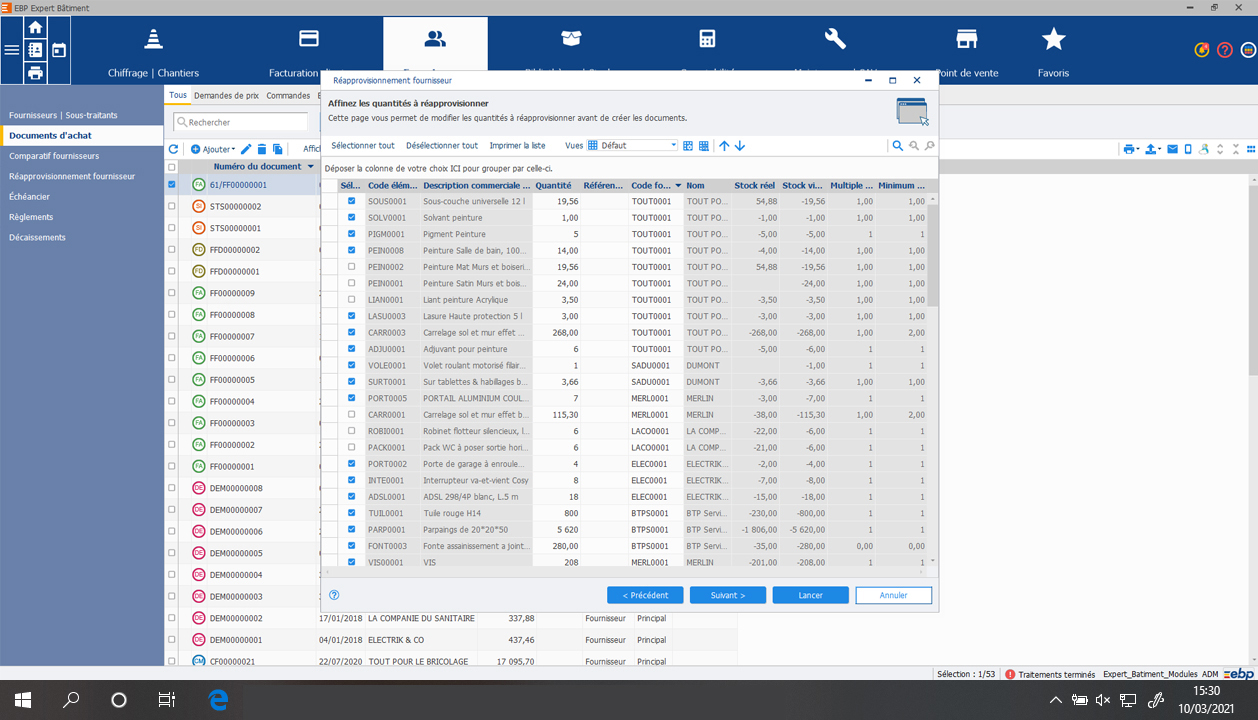Click the magnifying glass search icon in the dialog
This screenshot has width=1258, height=720.
pyautogui.click(x=899, y=145)
